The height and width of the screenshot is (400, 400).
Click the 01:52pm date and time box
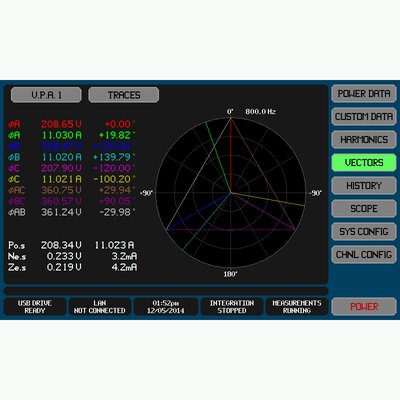166,307
